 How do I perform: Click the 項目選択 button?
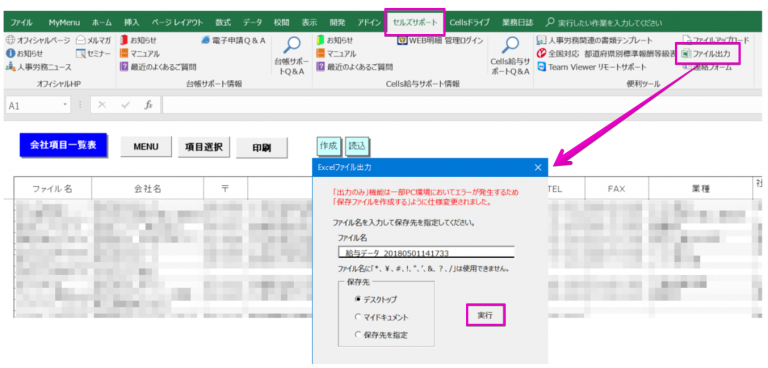[204, 146]
